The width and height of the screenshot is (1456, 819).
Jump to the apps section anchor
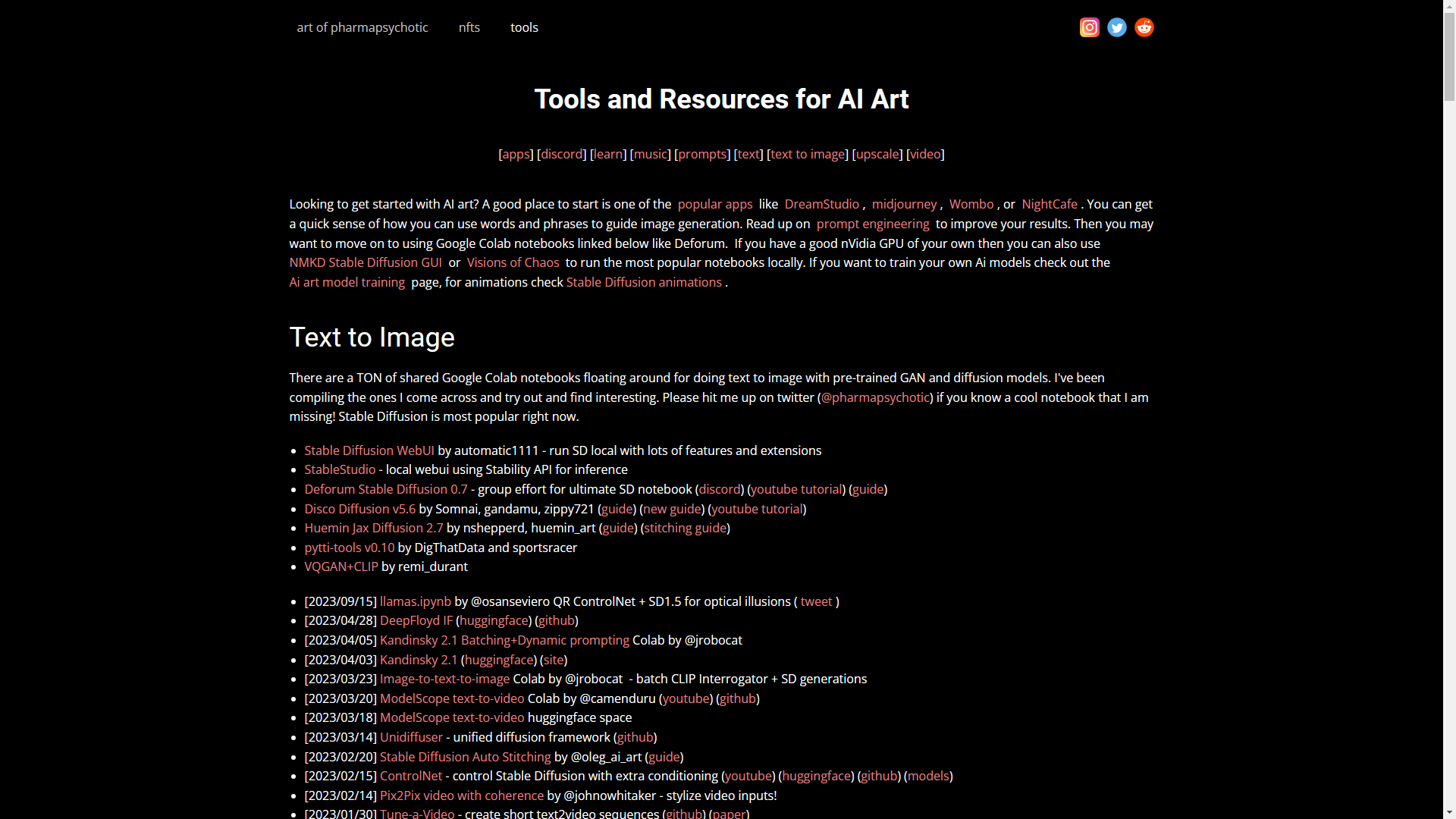pyautogui.click(x=516, y=154)
